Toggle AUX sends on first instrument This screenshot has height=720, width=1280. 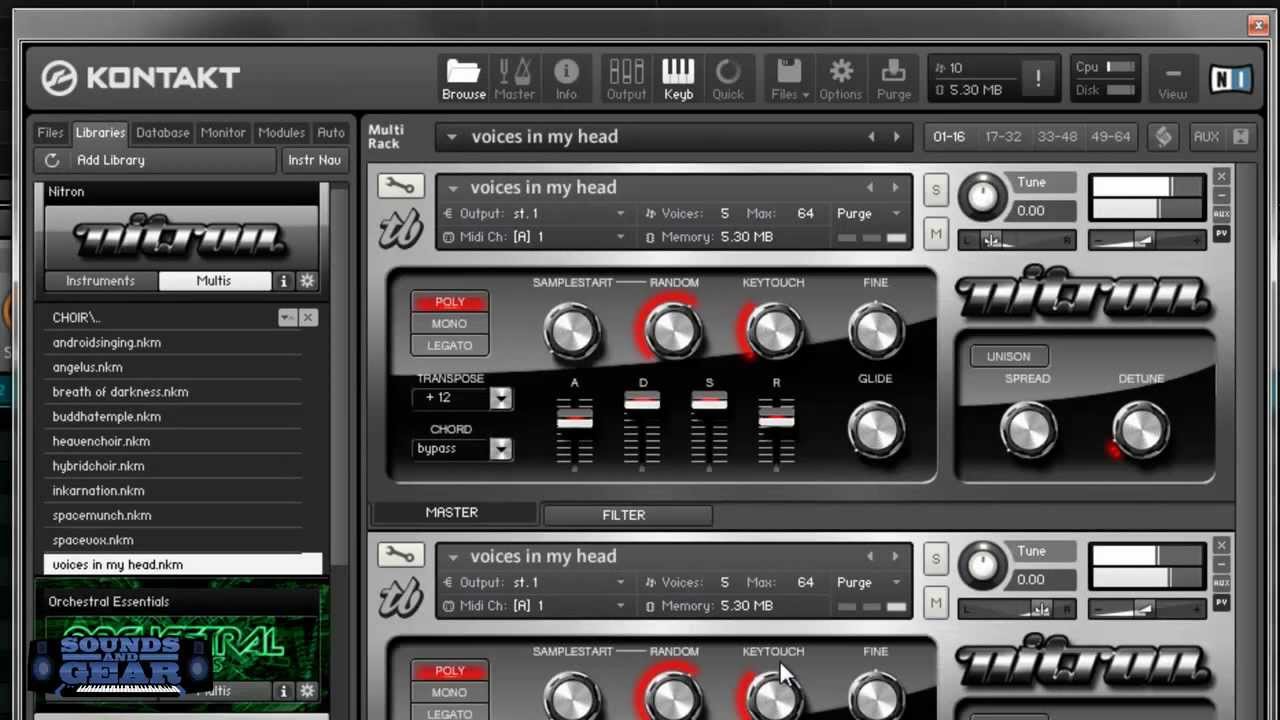[1221, 214]
